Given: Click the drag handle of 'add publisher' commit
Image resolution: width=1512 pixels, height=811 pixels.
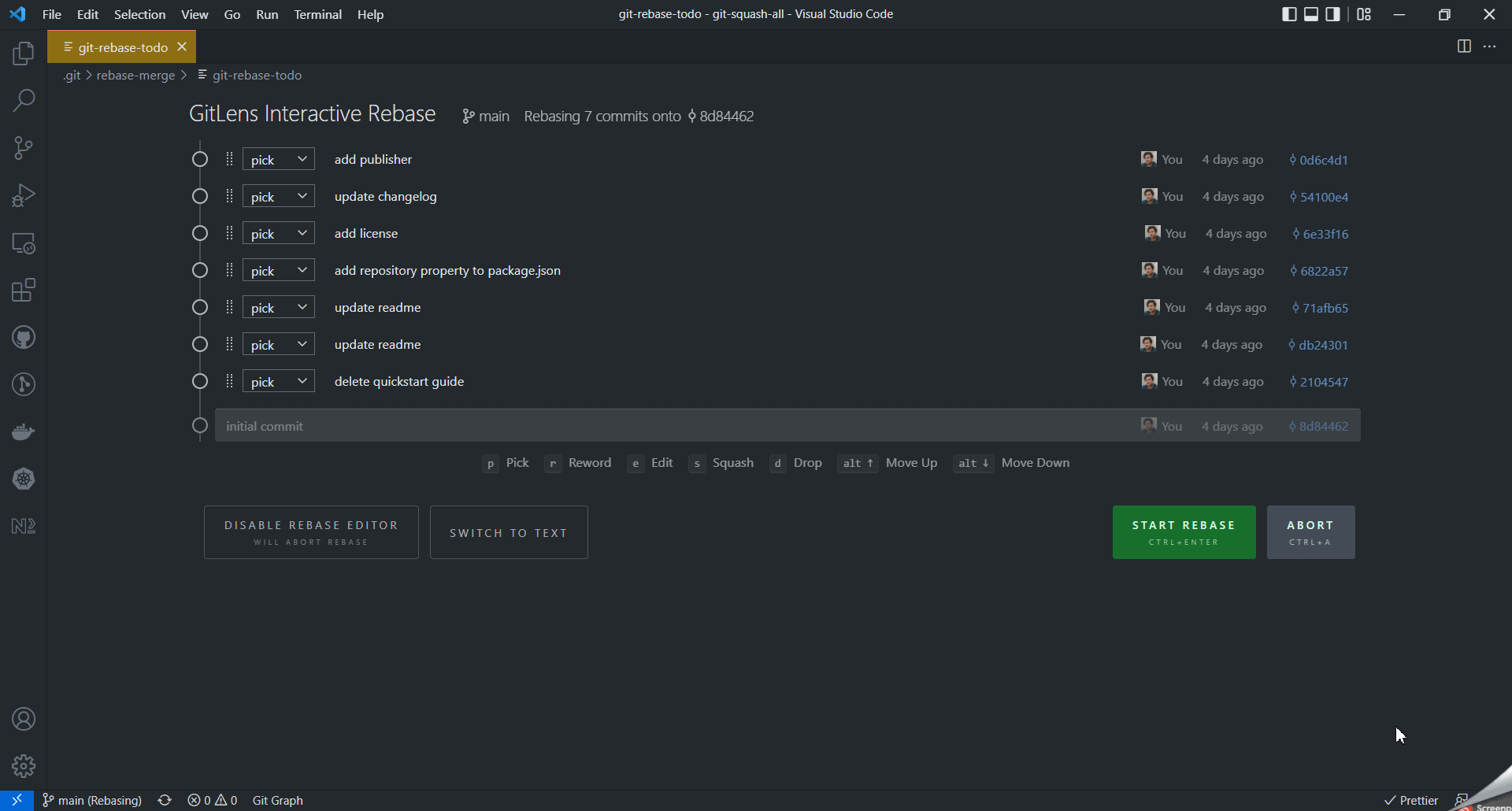Looking at the screenshot, I should coord(229,159).
